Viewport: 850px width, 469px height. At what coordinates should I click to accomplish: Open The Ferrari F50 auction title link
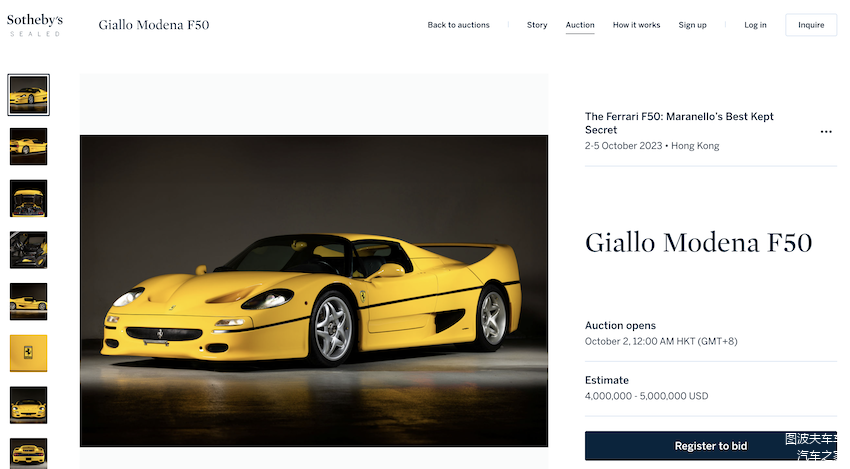tap(679, 123)
